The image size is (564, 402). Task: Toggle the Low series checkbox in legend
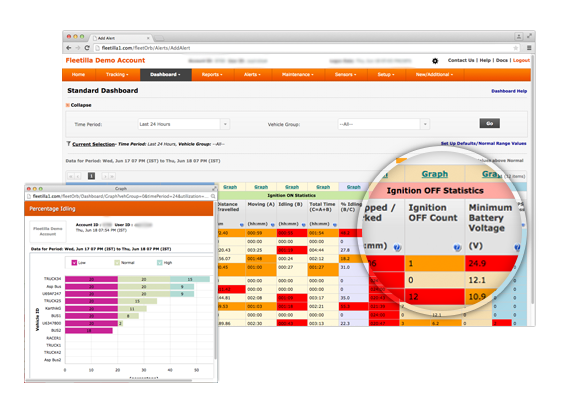[74, 262]
